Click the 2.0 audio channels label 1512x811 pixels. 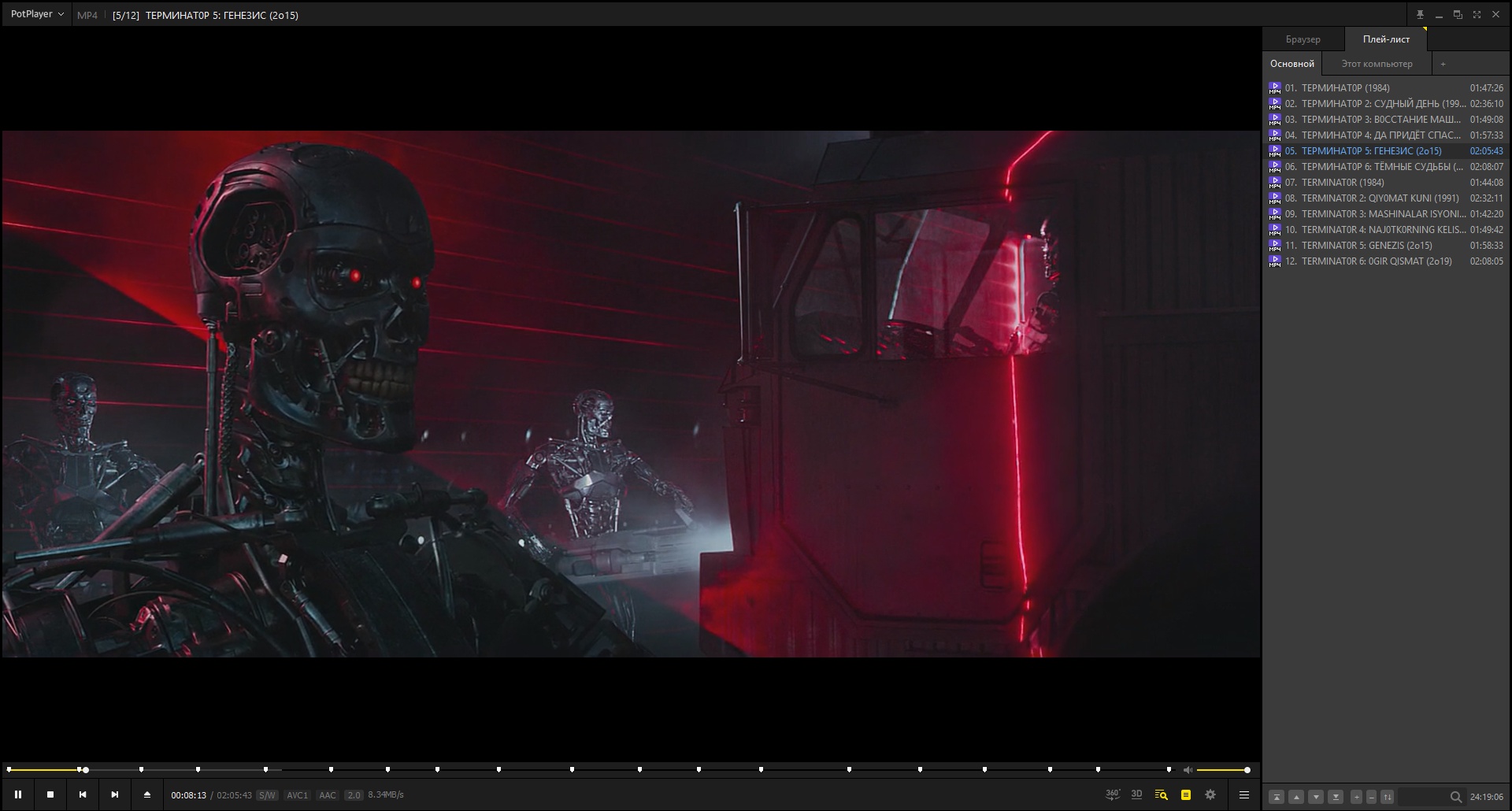click(354, 795)
